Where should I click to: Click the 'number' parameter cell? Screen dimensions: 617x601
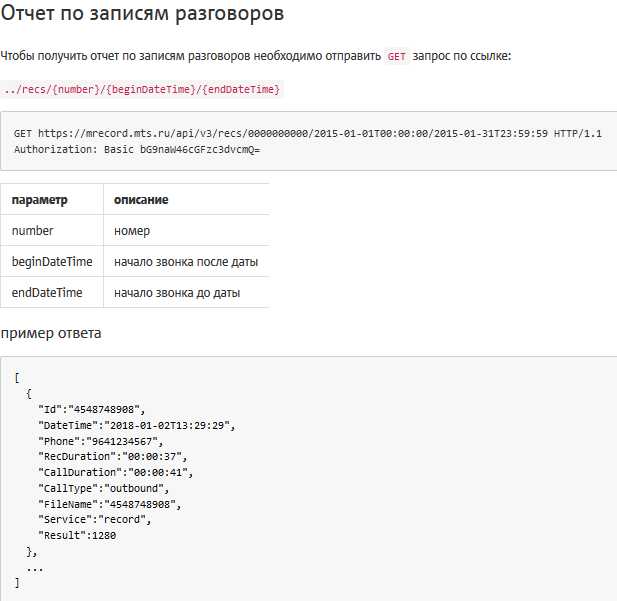[52, 231]
